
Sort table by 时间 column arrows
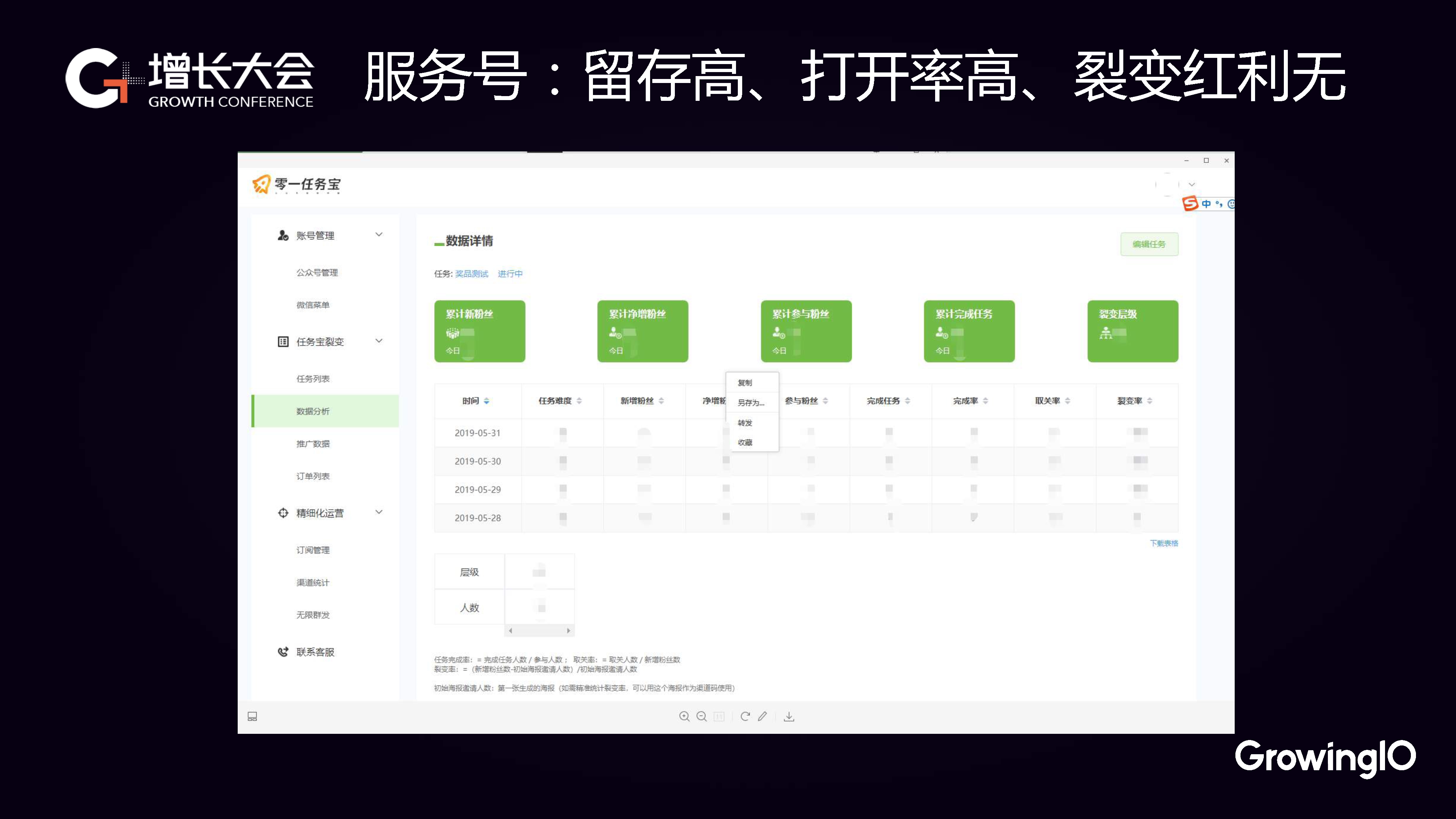pyautogui.click(x=487, y=401)
